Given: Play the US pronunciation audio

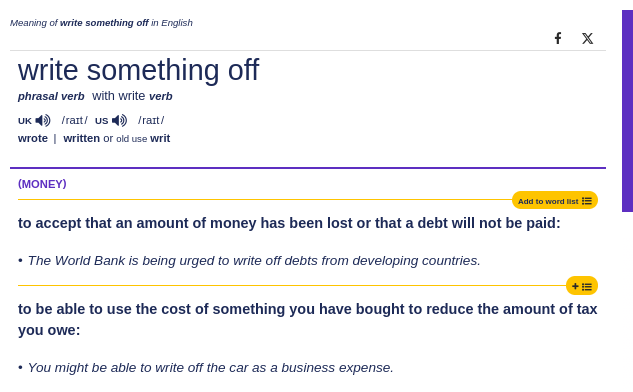Looking at the screenshot, I should pos(119,120).
